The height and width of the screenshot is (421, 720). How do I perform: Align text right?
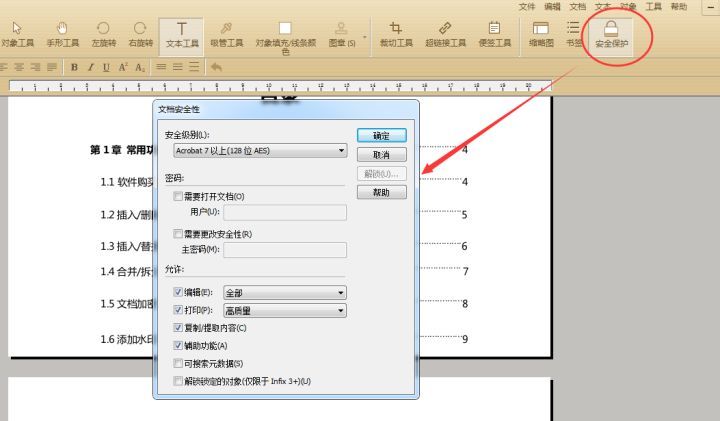pos(35,67)
